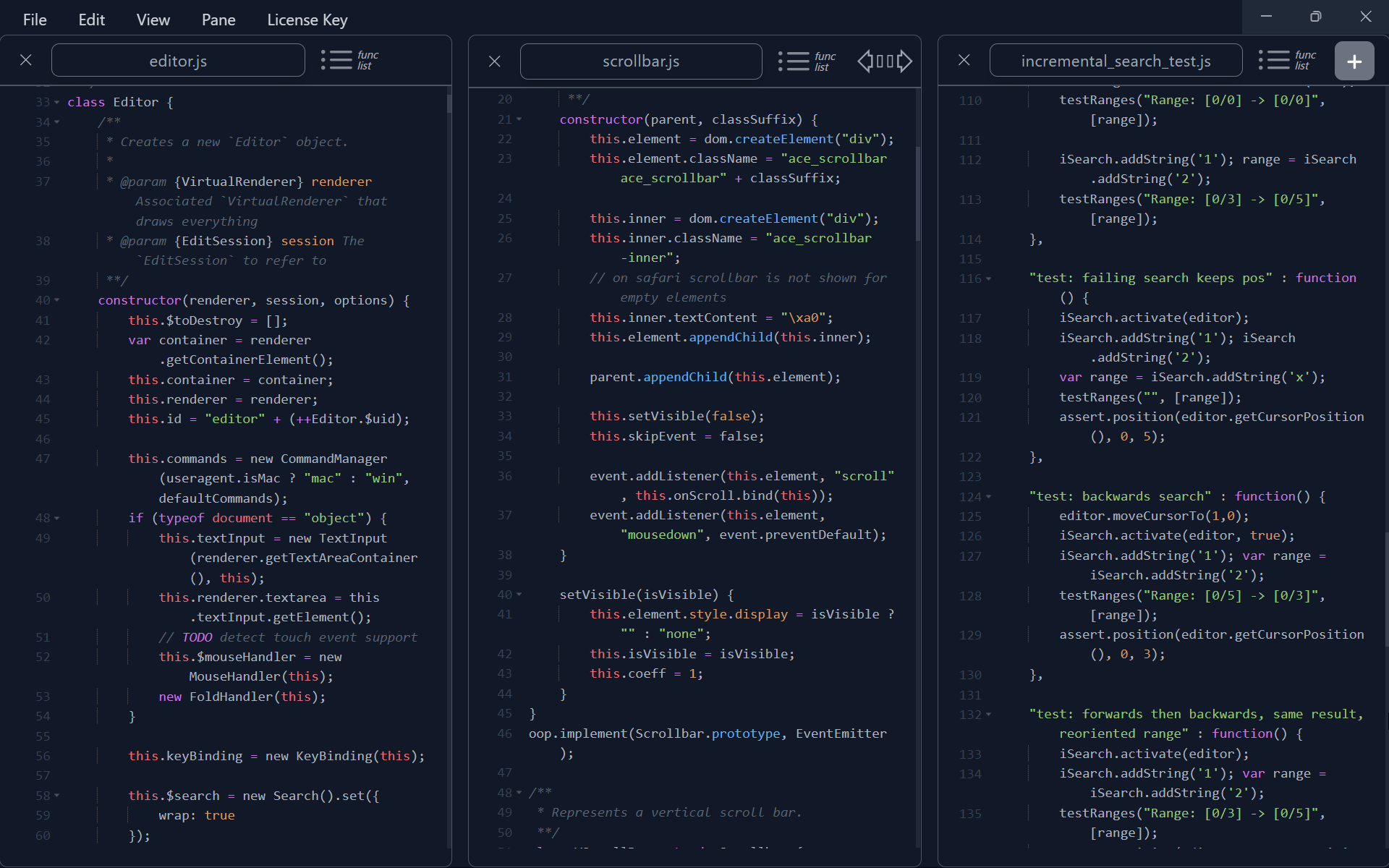This screenshot has height=868, width=1389.
Task: Place cursor on 'test: backwards search' string
Action: (1121, 496)
